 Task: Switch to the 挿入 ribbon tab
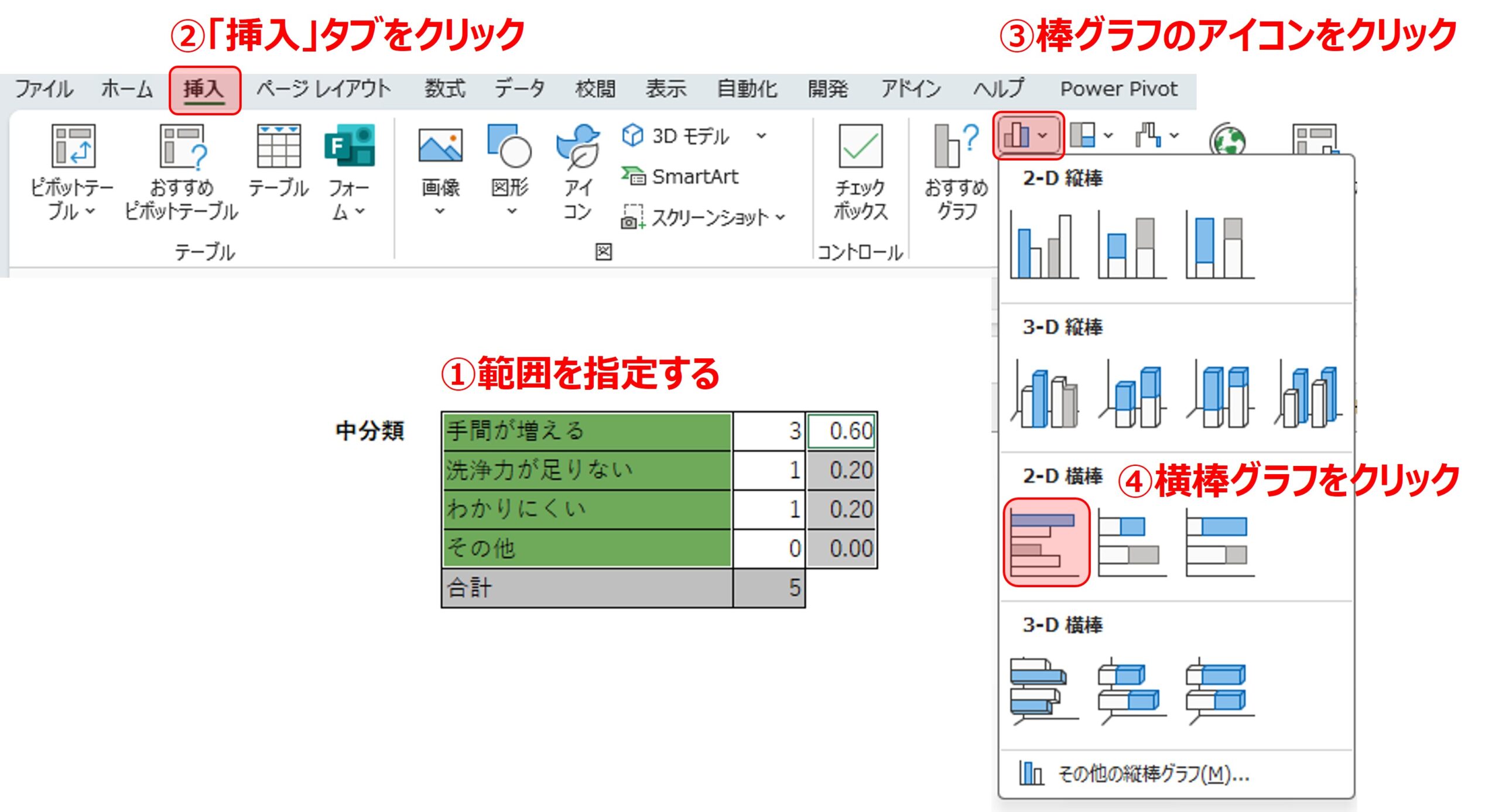pos(206,89)
